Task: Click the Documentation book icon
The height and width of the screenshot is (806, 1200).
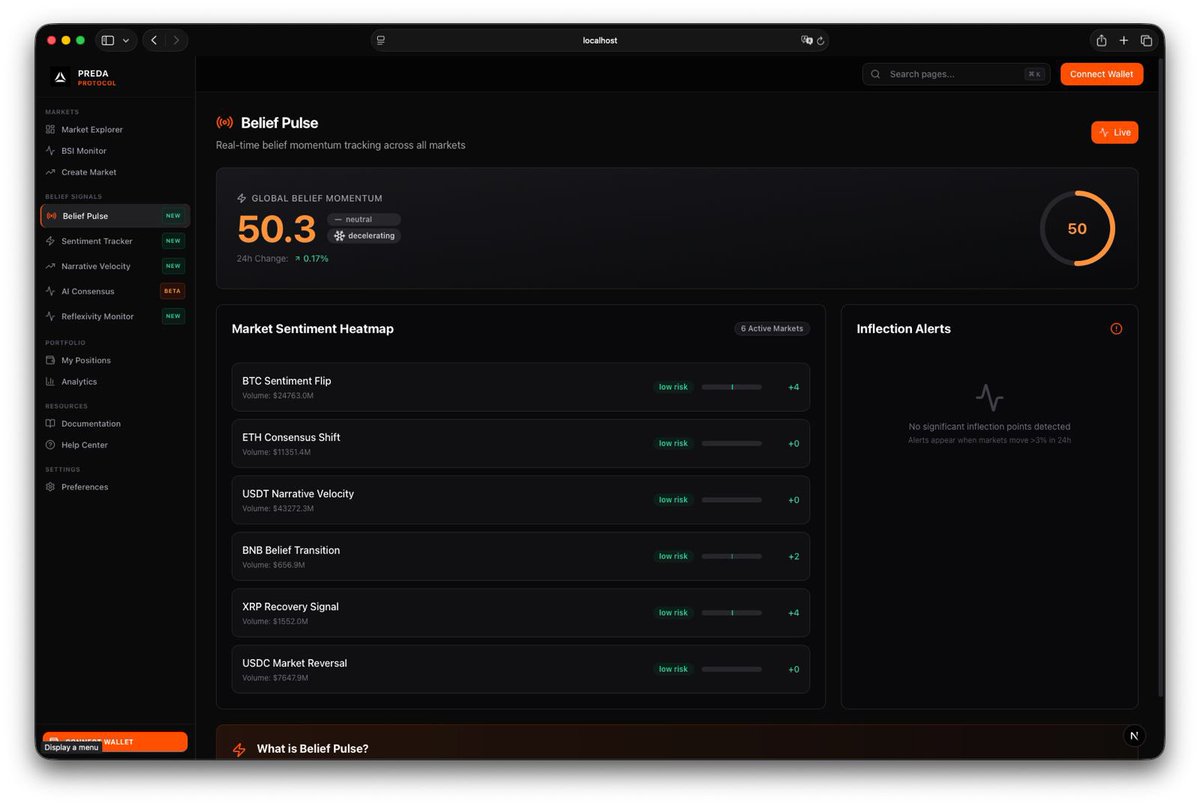Action: 51,423
